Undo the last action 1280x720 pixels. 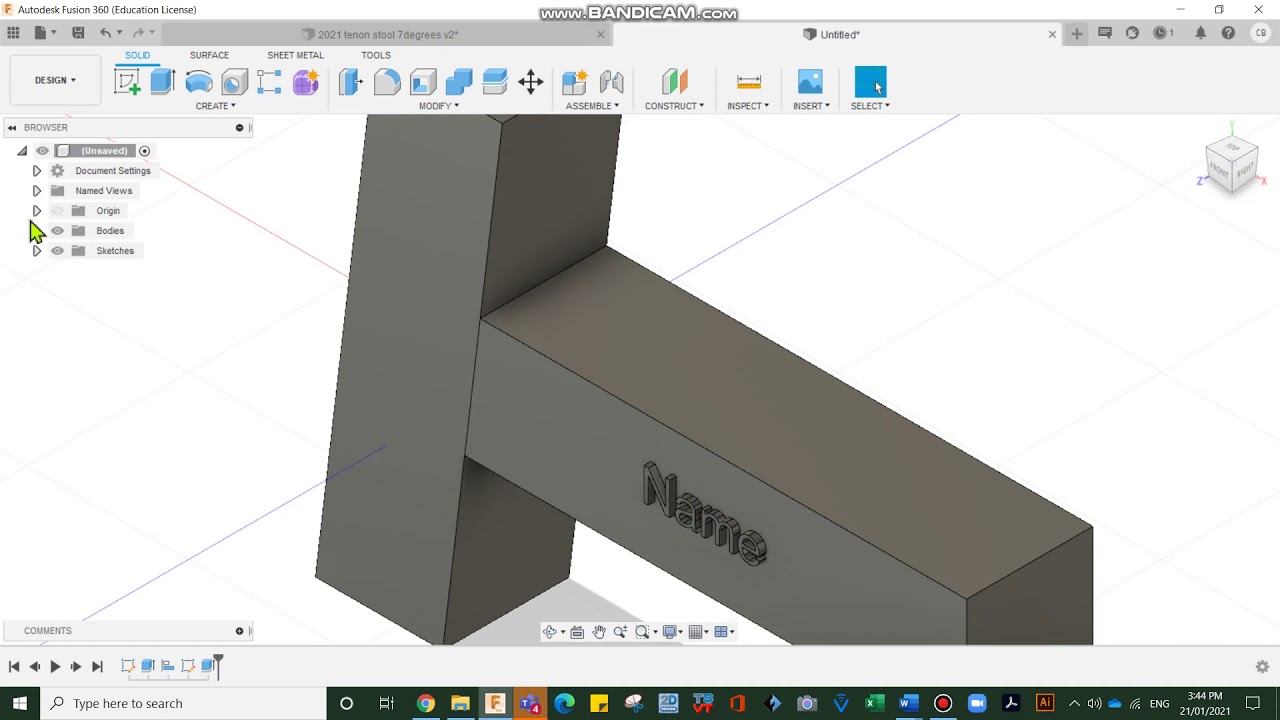pos(105,33)
